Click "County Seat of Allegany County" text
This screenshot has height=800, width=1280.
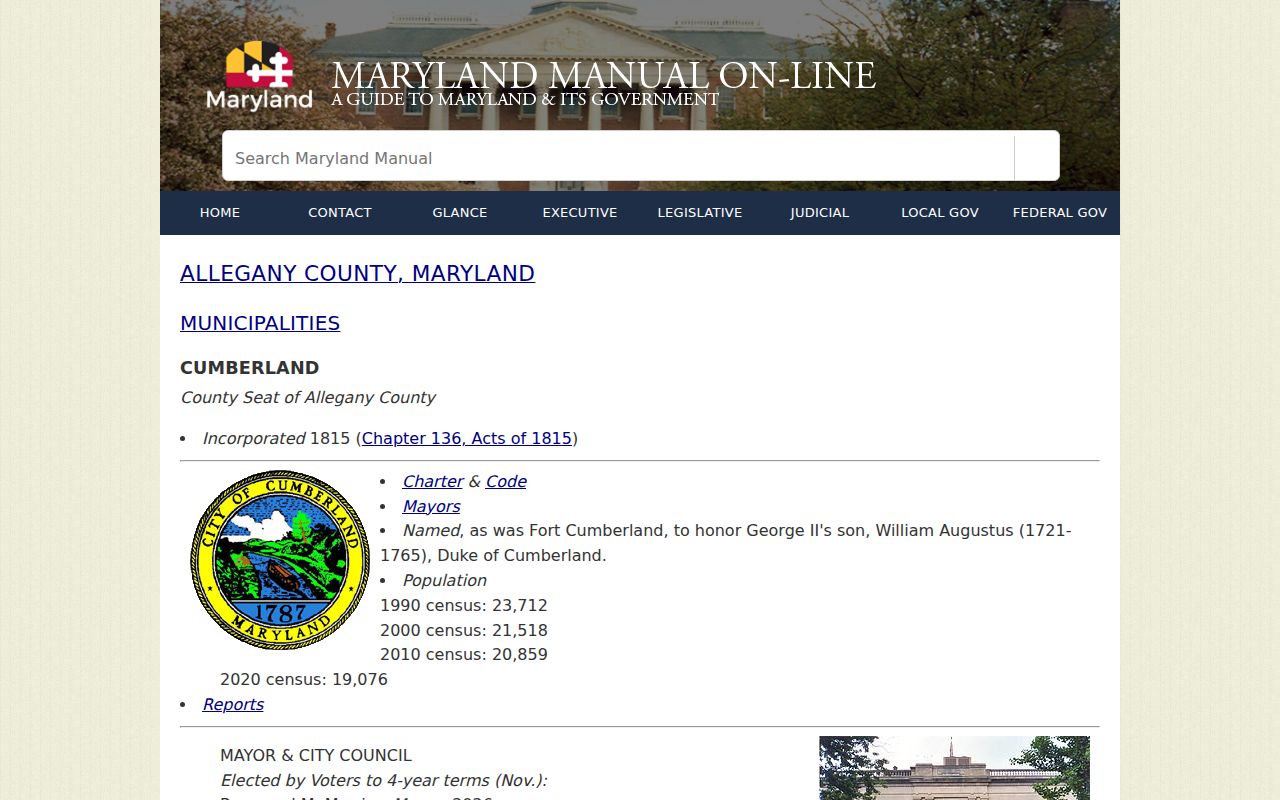click(x=308, y=397)
